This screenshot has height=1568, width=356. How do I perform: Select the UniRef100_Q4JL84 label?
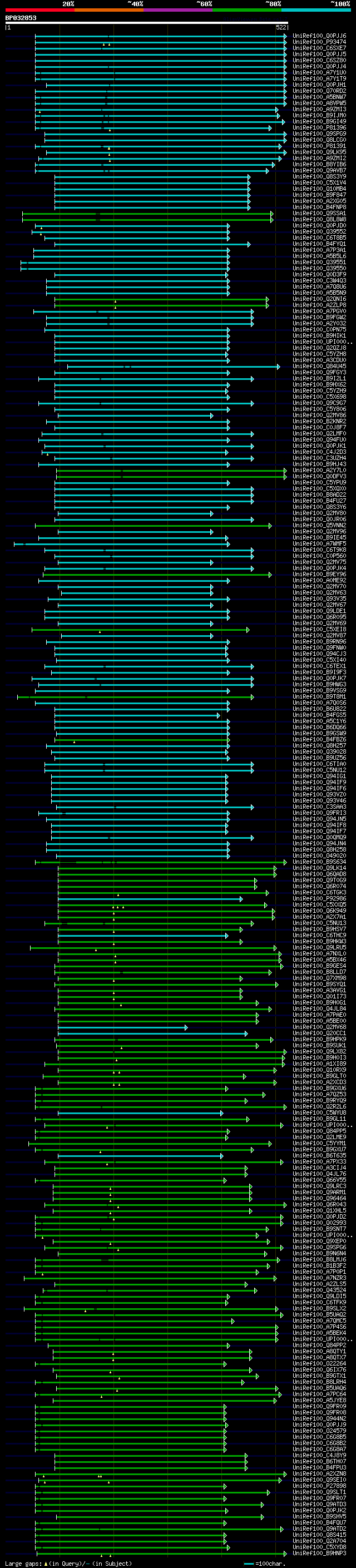coord(319,1008)
